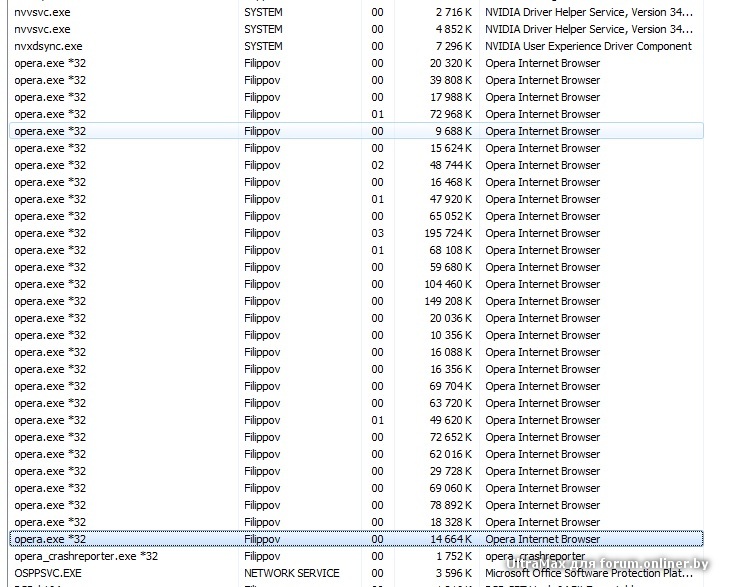
Task: Click 3 596 K memory value
Action: coord(454,573)
